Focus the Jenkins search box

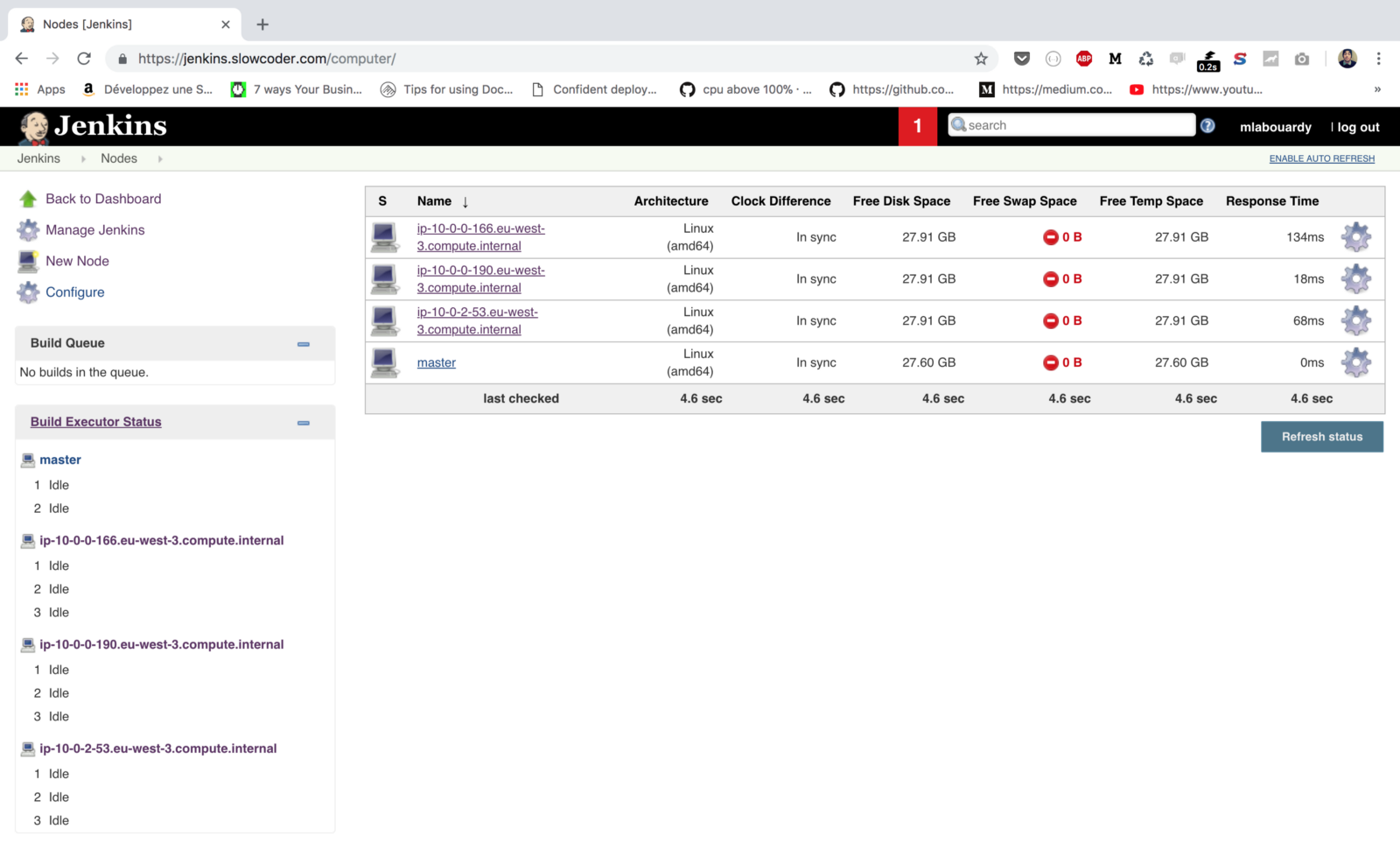1078,125
